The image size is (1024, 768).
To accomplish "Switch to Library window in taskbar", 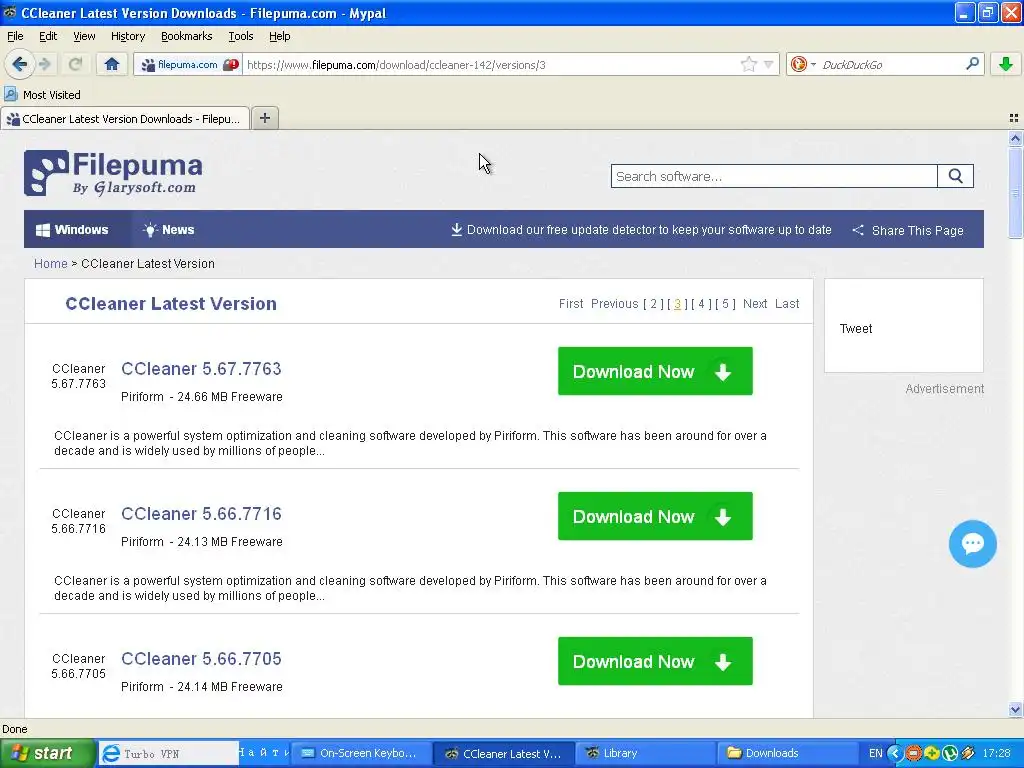I will [x=644, y=754].
